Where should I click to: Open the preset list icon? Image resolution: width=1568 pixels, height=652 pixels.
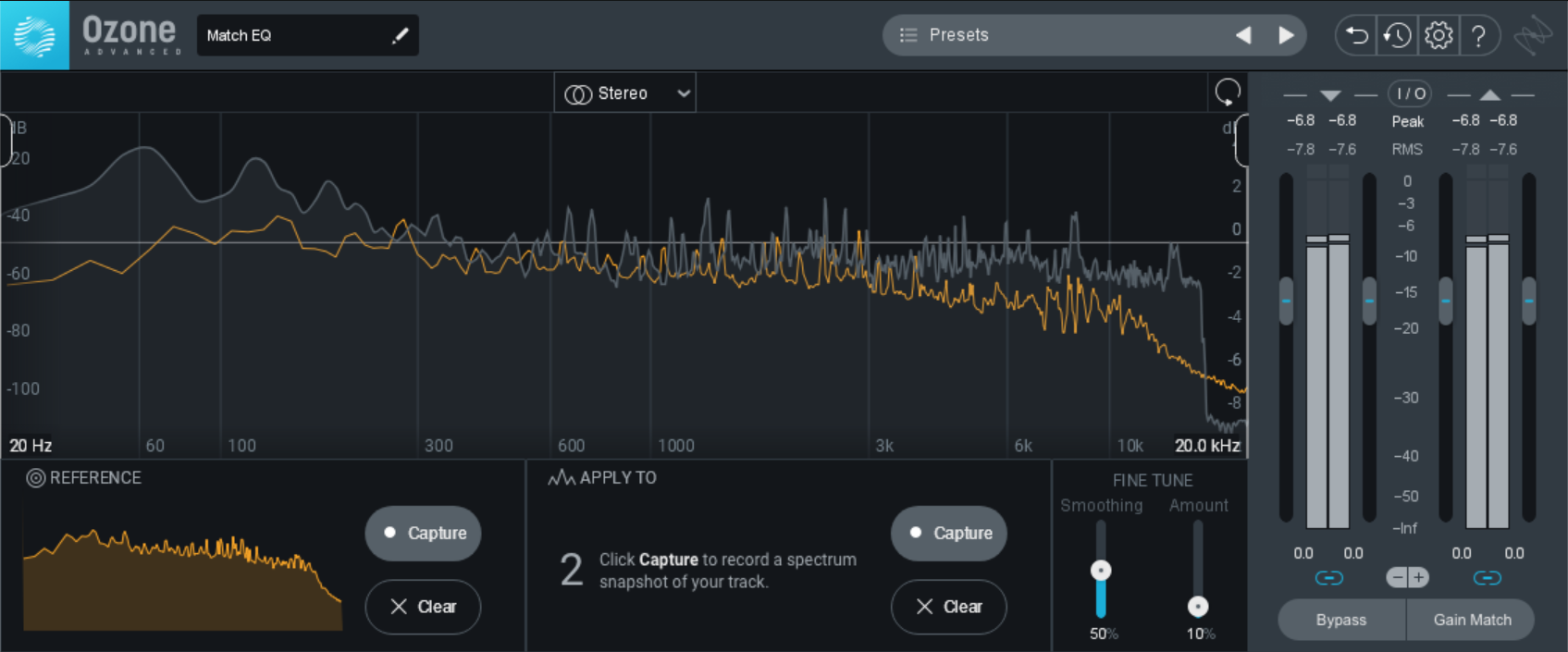[908, 35]
